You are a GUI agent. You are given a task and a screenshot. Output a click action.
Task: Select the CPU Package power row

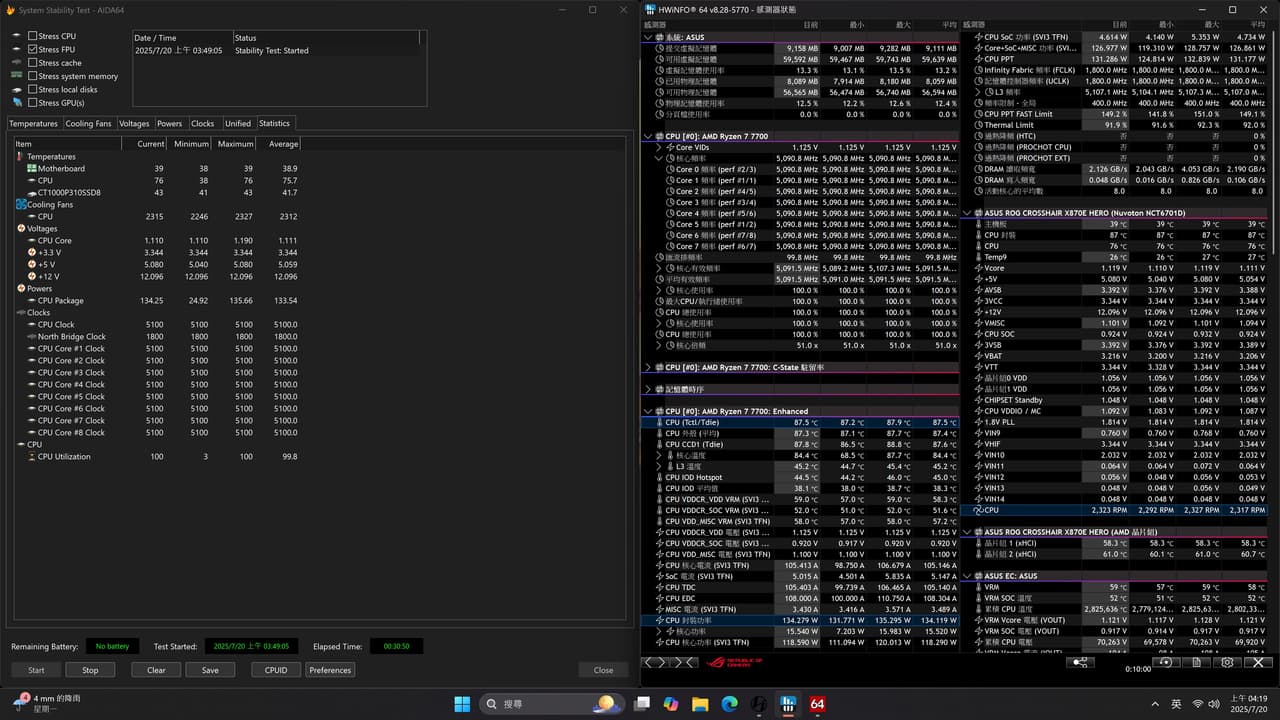157,301
